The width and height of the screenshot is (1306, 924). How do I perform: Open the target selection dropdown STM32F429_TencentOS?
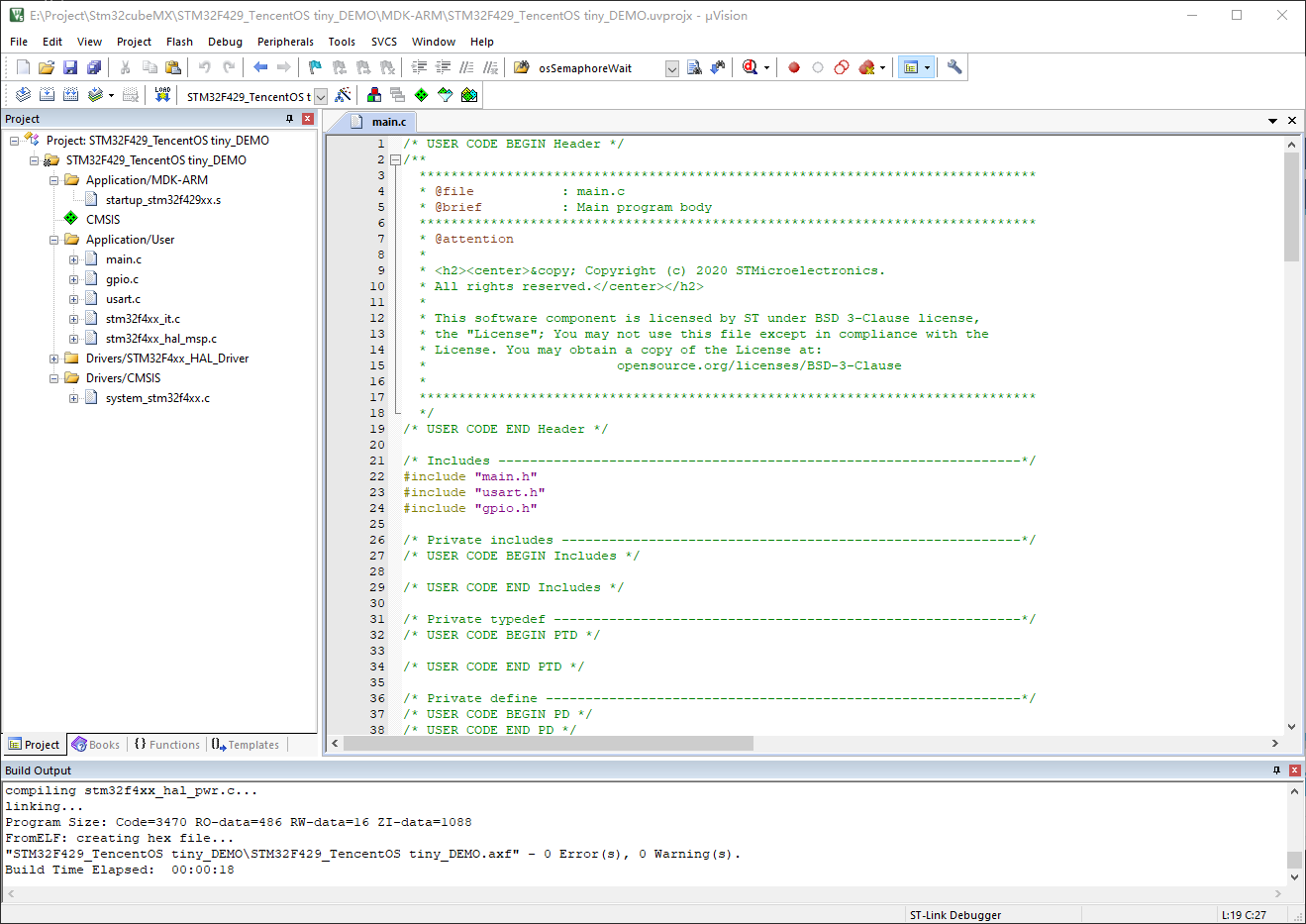coord(321,96)
